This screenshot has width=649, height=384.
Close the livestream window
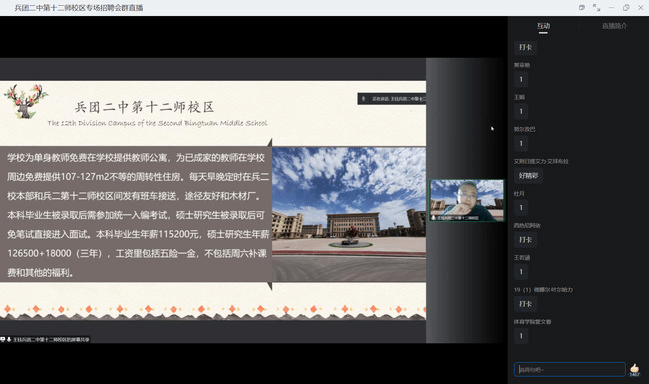click(641, 7)
